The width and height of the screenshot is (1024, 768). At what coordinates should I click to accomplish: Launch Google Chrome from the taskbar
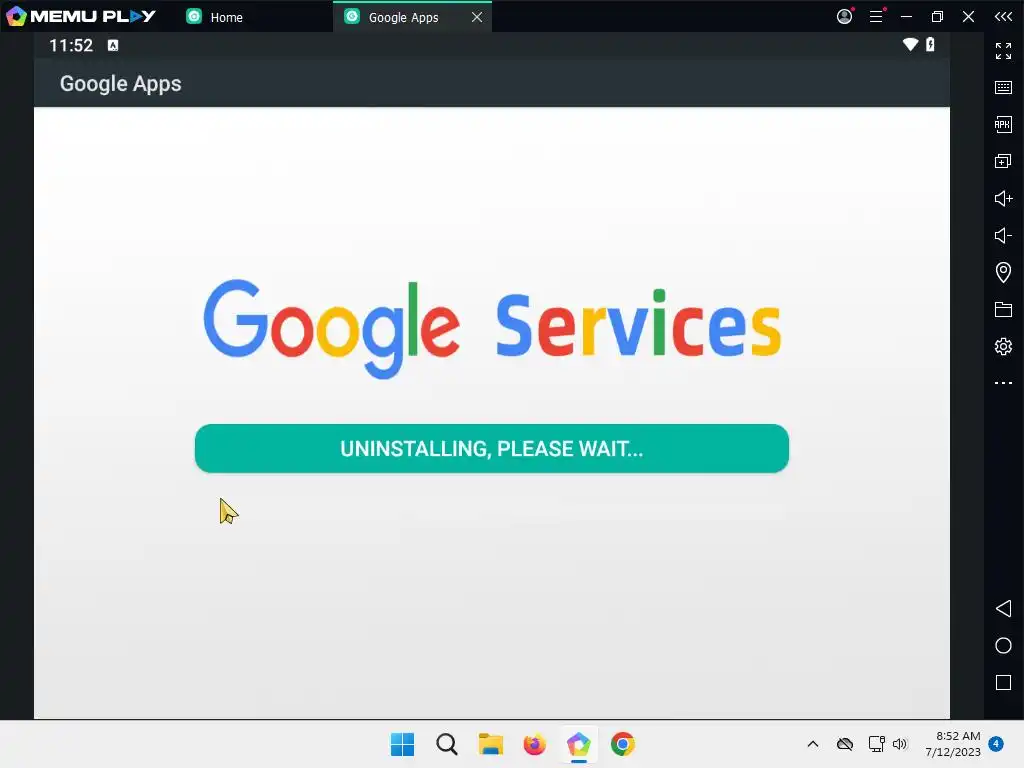(x=622, y=744)
